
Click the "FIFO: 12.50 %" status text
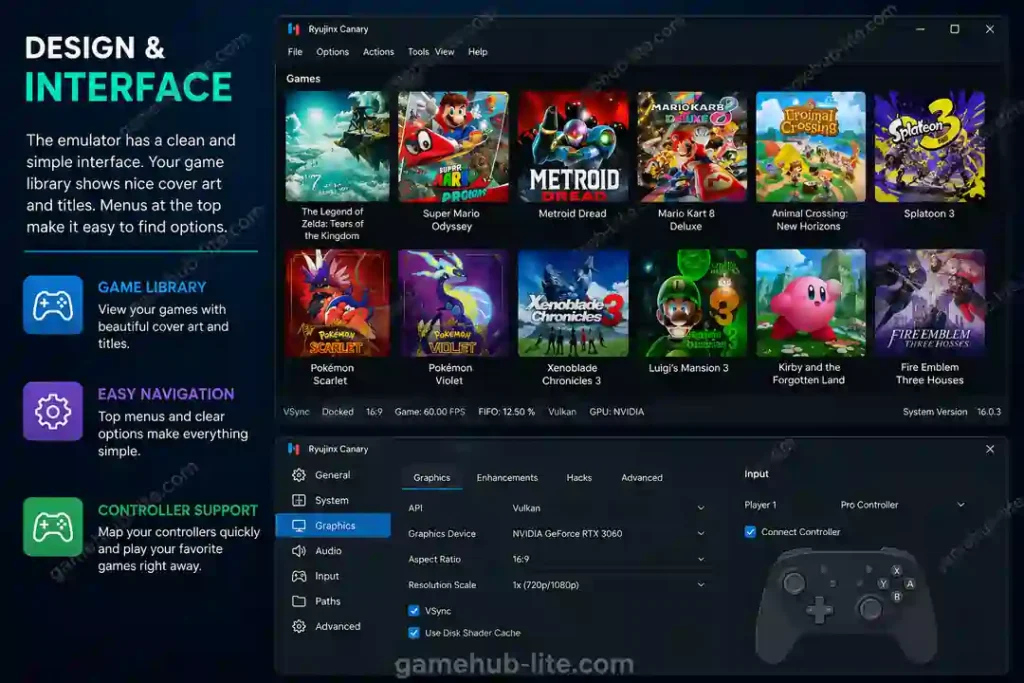[506, 411]
